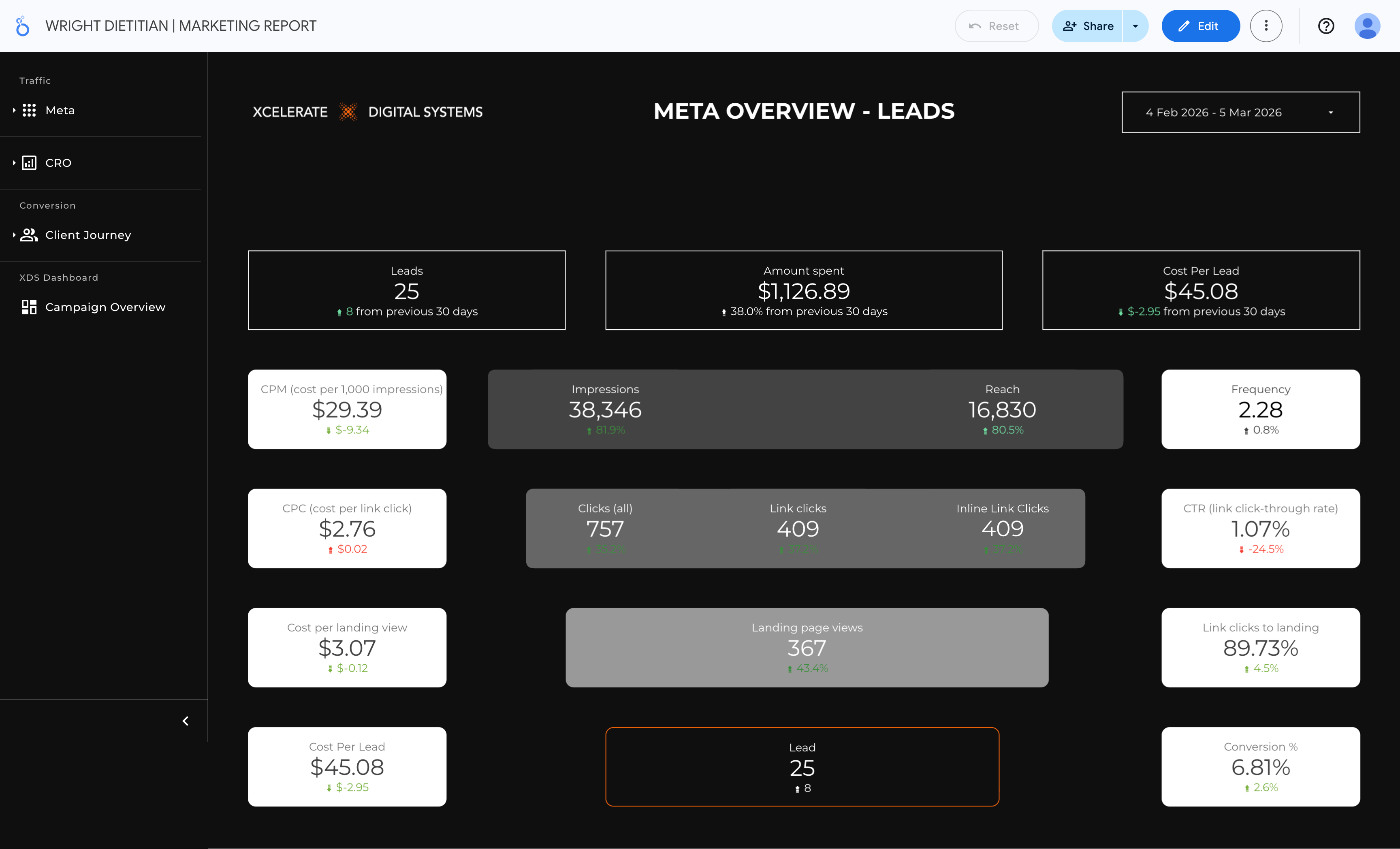Click the Campaign Overview dashboard icon
Viewport: 1400px width, 849px height.
coord(29,307)
